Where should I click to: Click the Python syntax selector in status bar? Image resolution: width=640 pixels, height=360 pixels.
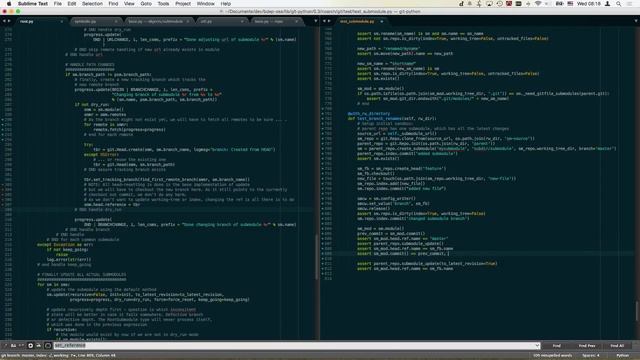coord(622,356)
